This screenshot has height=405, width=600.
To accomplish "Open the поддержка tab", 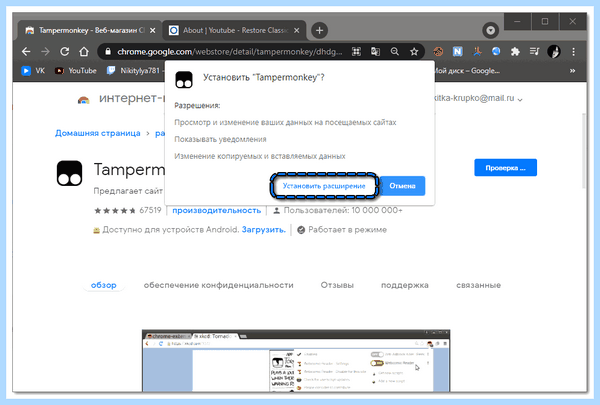I will click(x=405, y=285).
